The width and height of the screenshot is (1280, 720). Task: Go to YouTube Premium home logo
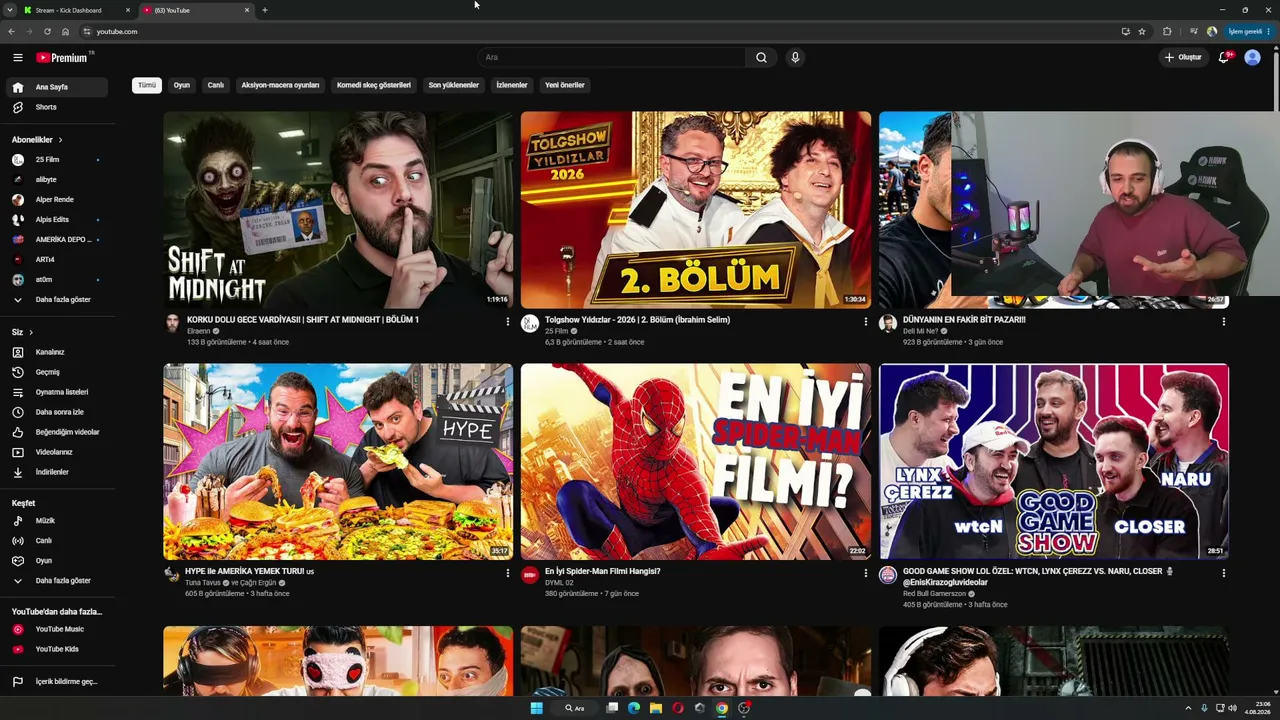(x=62, y=57)
